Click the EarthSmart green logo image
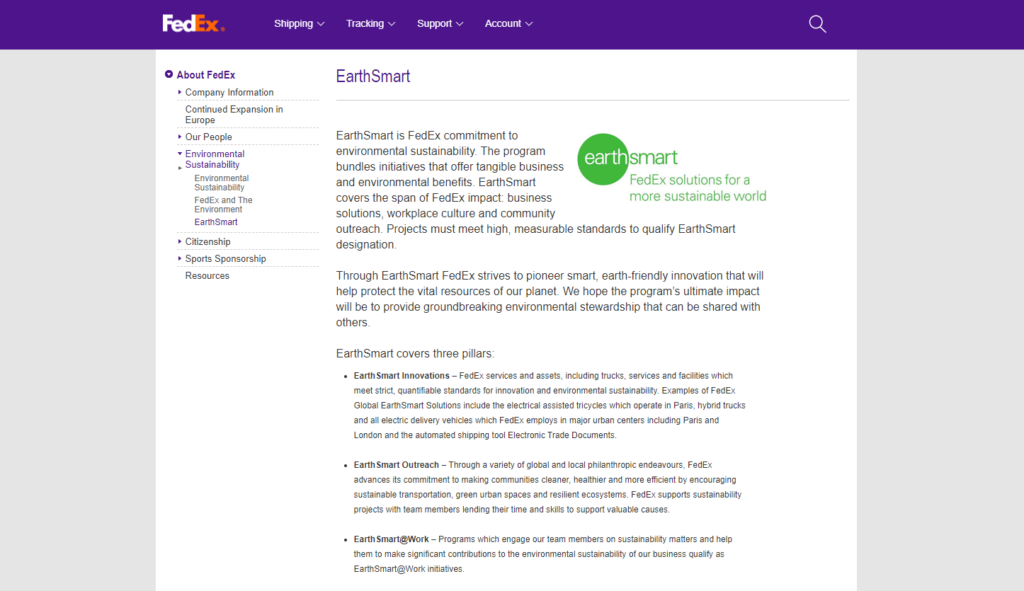The width and height of the screenshot is (1024, 591). point(672,168)
